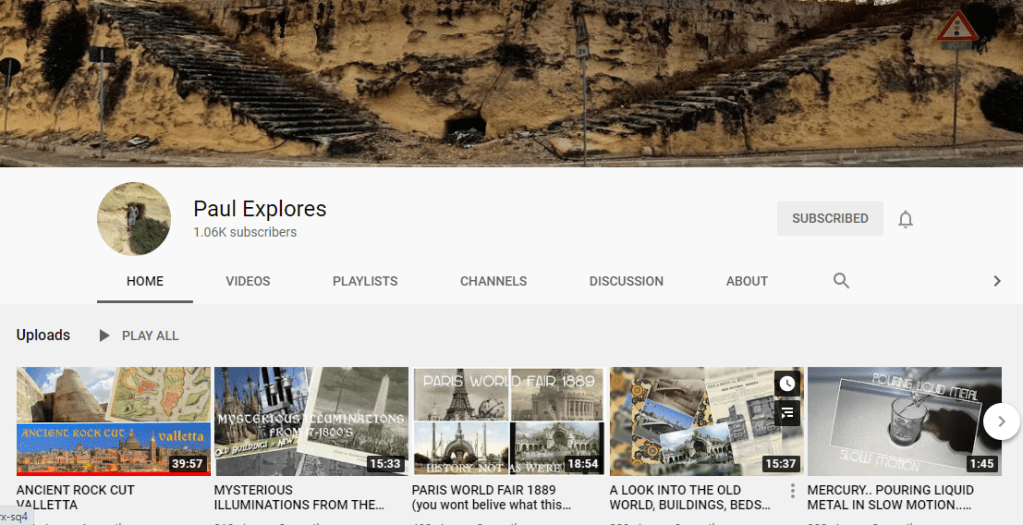This screenshot has height=525, width=1023.
Task: Toggle the SUBSCRIBED button
Action: point(829,219)
